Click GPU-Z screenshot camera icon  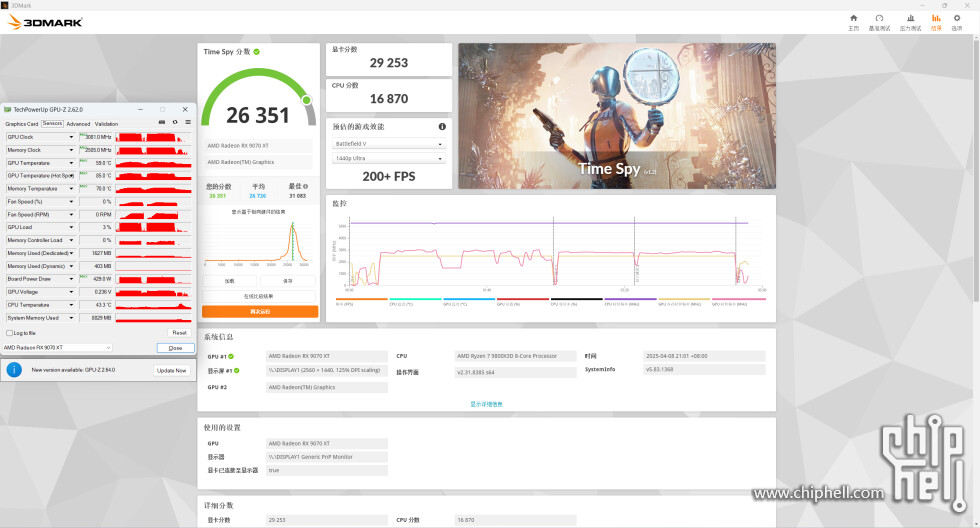(x=162, y=122)
